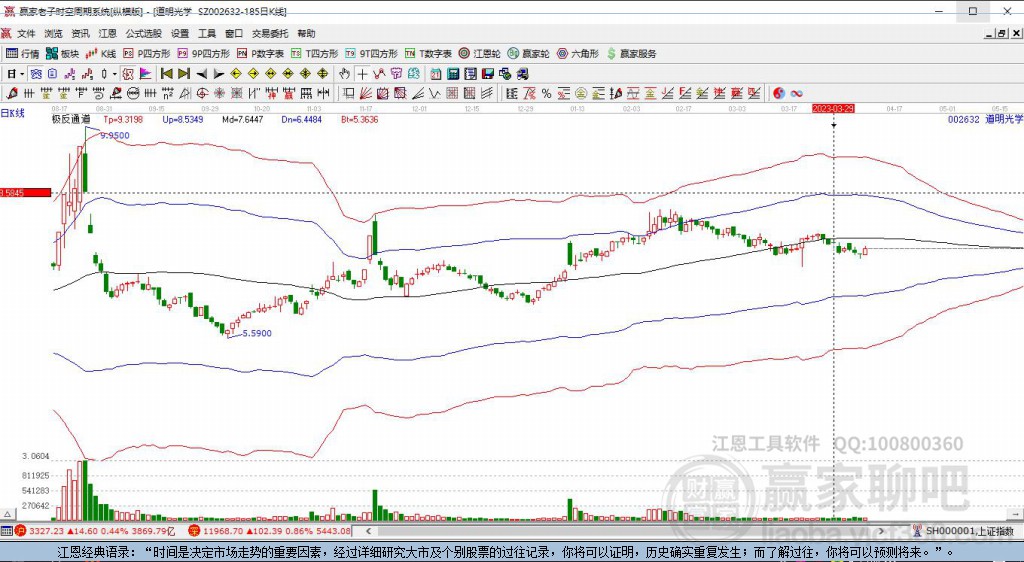The image size is (1024, 562).
Task: Select the Gann fan lines tool
Action: click(366, 93)
